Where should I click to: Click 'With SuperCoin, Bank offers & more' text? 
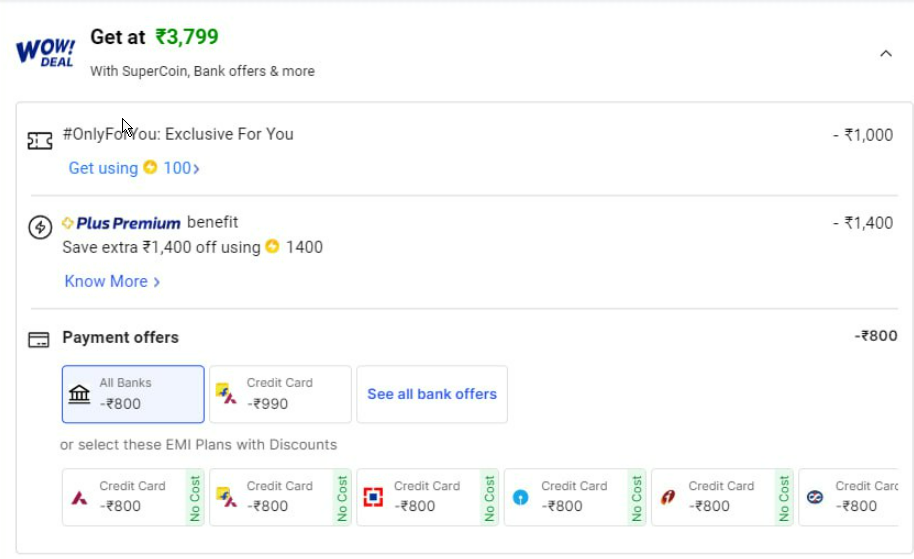coord(202,71)
